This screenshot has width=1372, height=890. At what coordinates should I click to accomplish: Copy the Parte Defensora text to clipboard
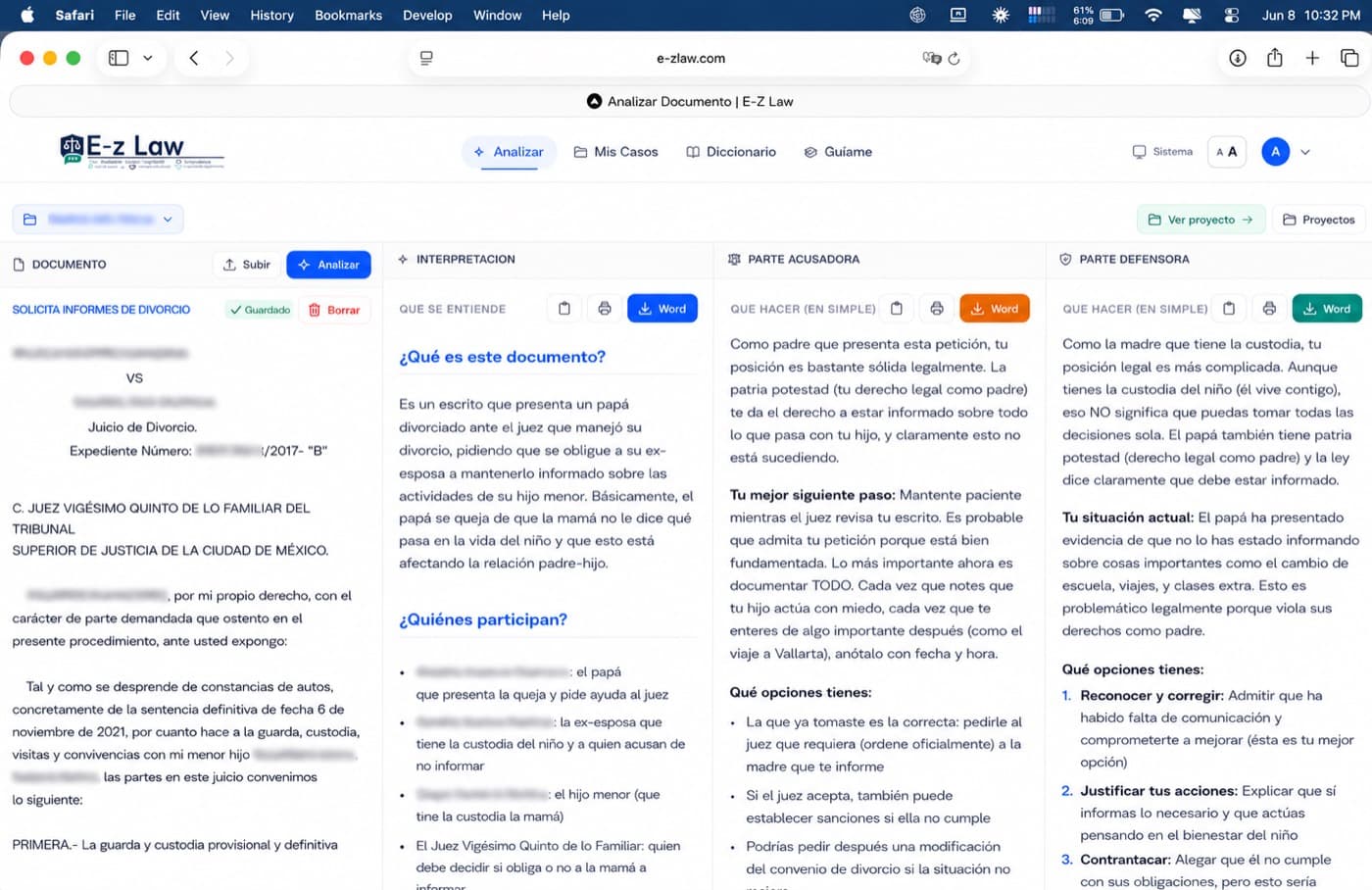coord(1229,309)
